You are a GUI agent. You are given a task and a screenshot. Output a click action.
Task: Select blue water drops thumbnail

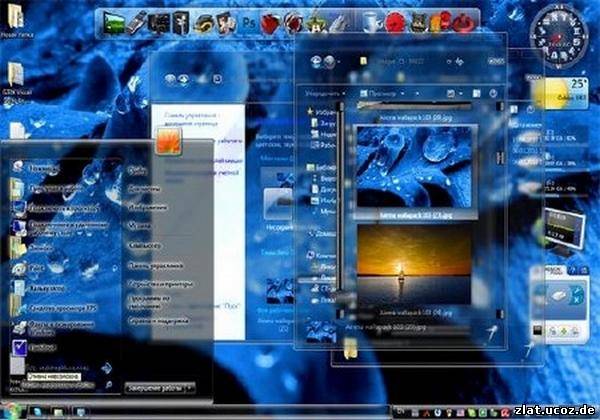414,167
